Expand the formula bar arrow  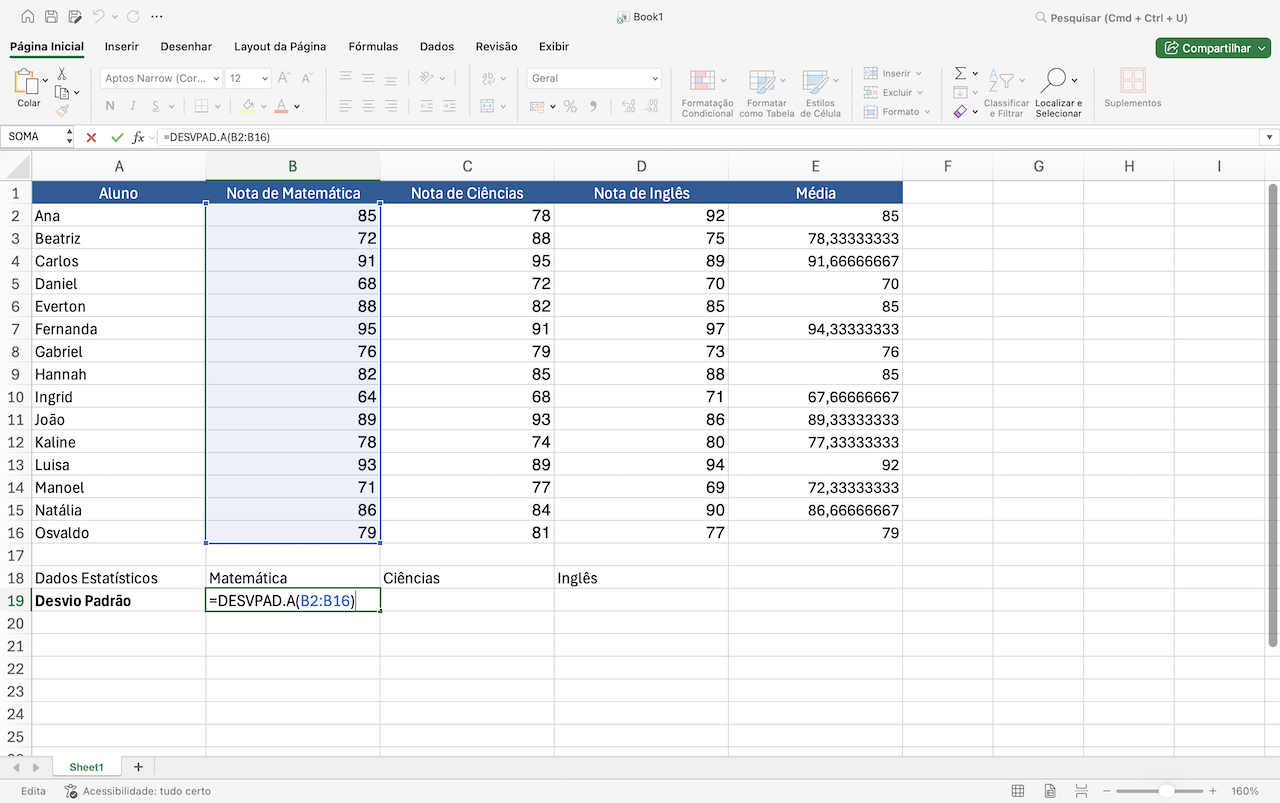coord(1270,137)
